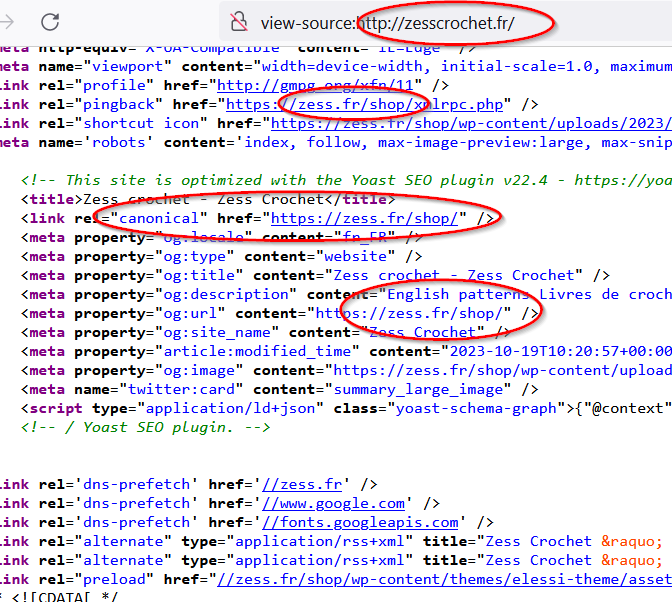Click the not-secure padlock icon
Screen dimensions: 672x602
pyautogui.click(x=239, y=21)
